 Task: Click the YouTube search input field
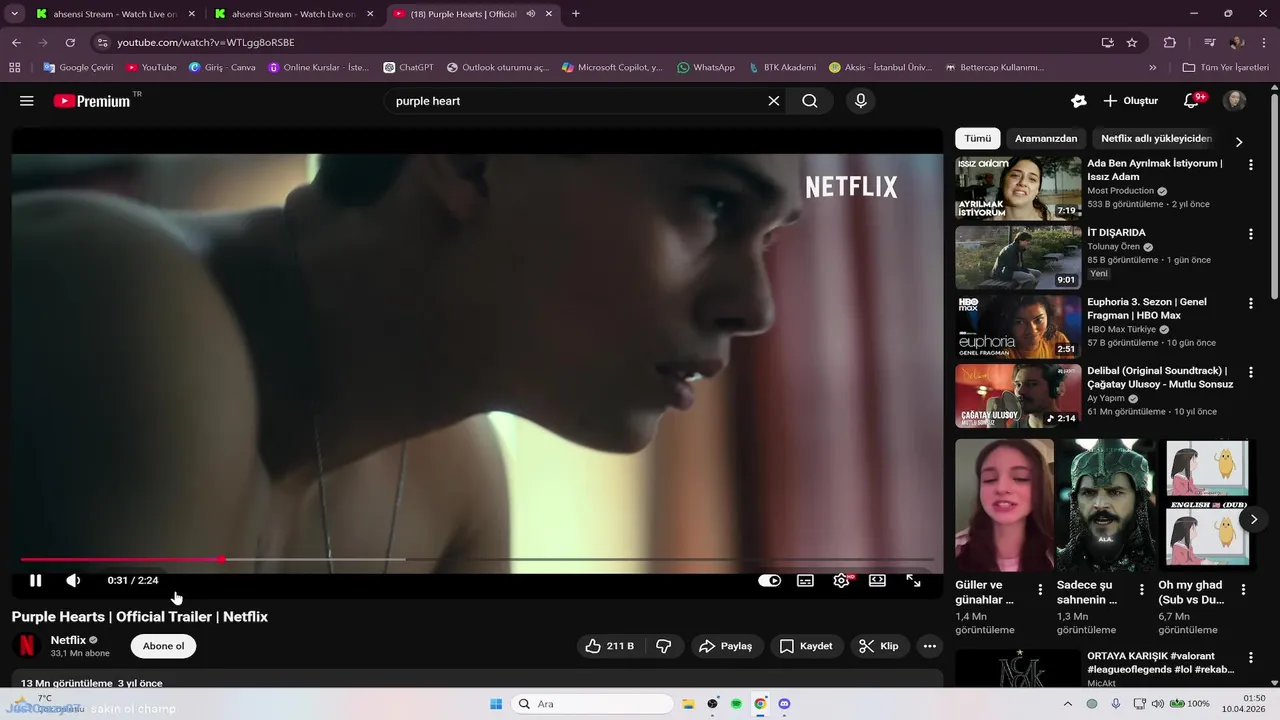578,101
